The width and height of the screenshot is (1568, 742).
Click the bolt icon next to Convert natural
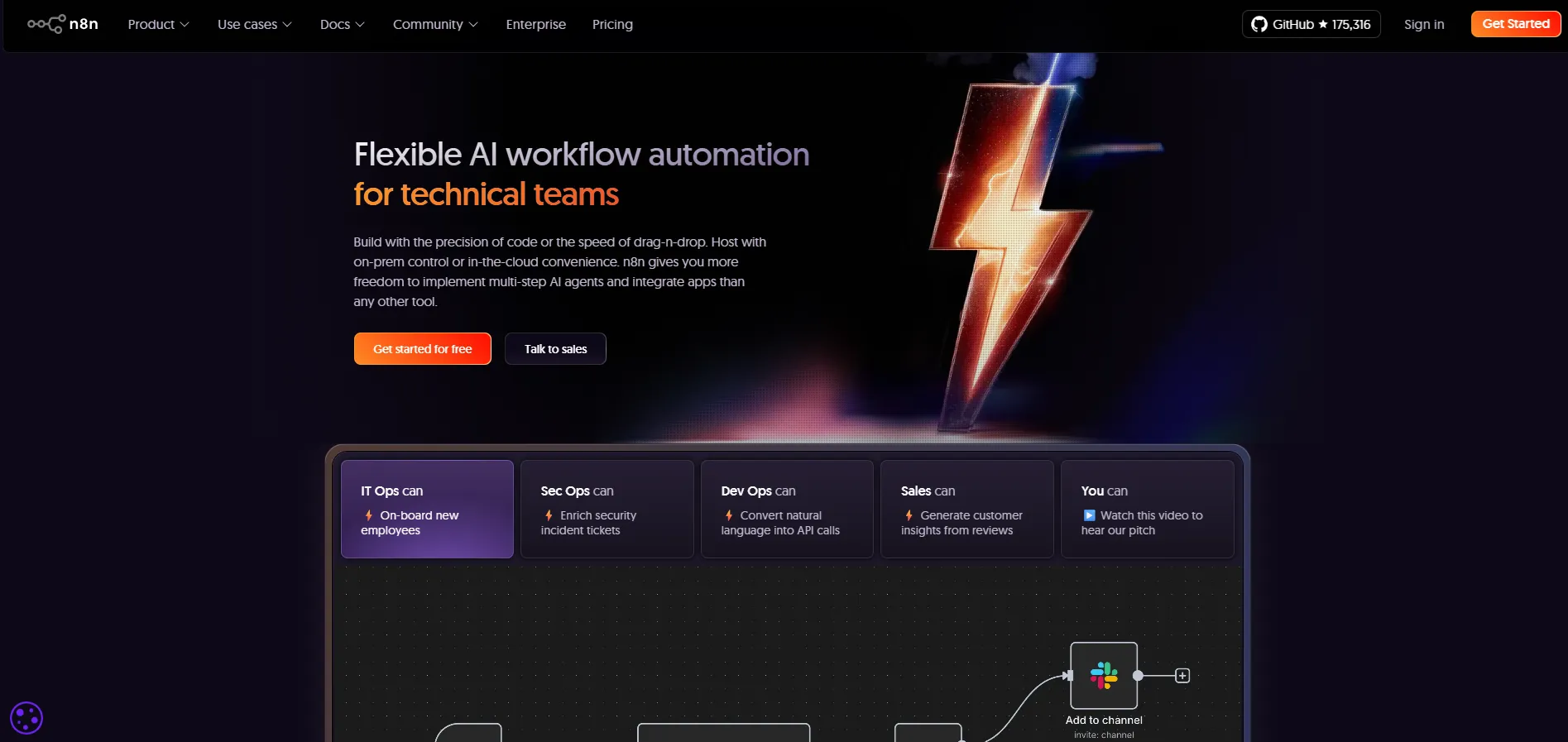[729, 515]
